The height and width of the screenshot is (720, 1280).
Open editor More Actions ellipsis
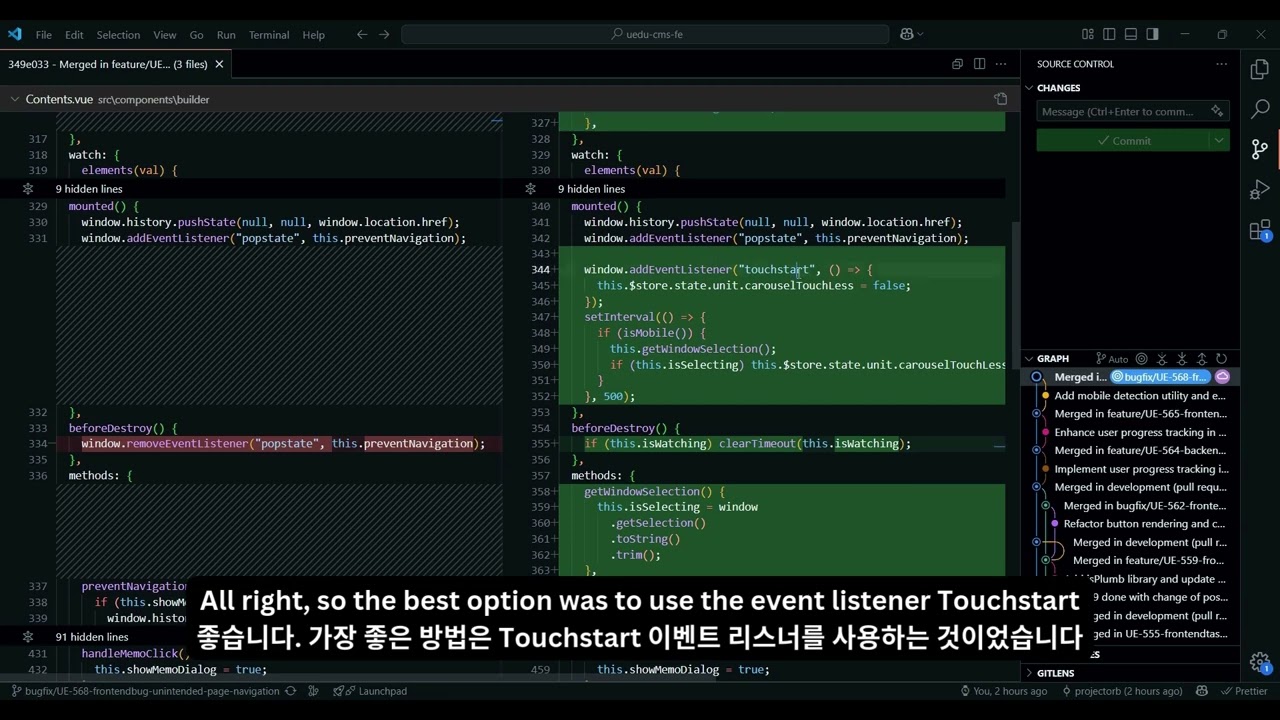[x=1001, y=64]
